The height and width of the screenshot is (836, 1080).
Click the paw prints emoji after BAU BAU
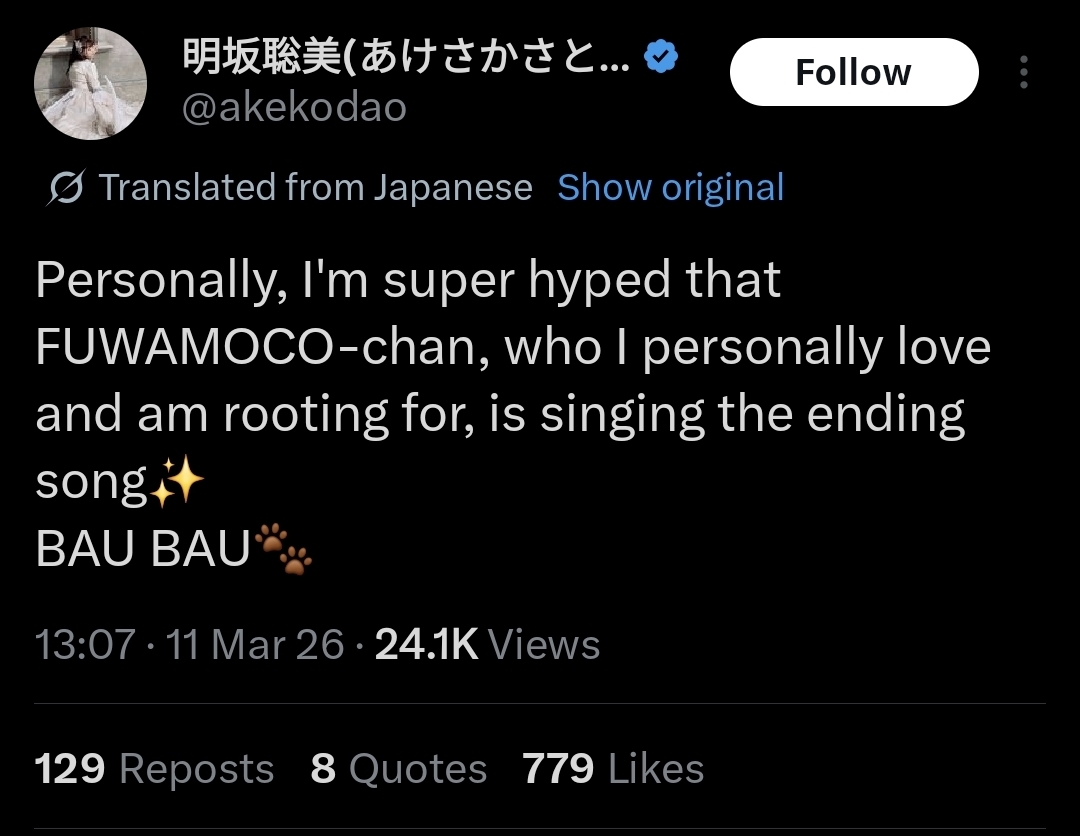(x=284, y=550)
